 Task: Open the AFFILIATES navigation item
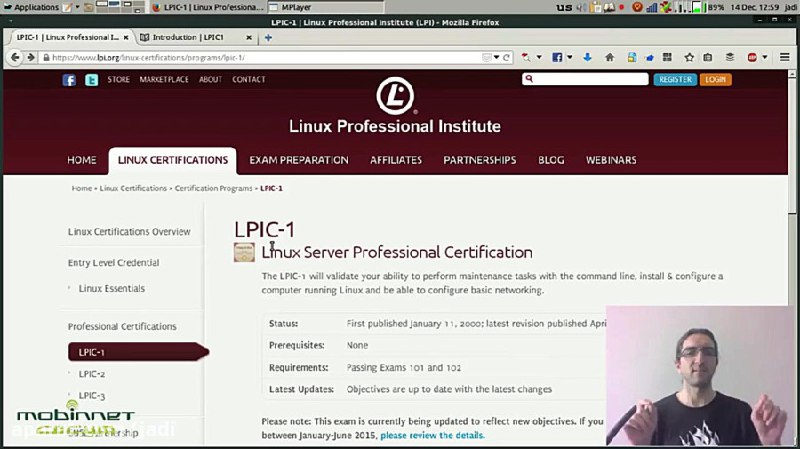[x=396, y=160]
